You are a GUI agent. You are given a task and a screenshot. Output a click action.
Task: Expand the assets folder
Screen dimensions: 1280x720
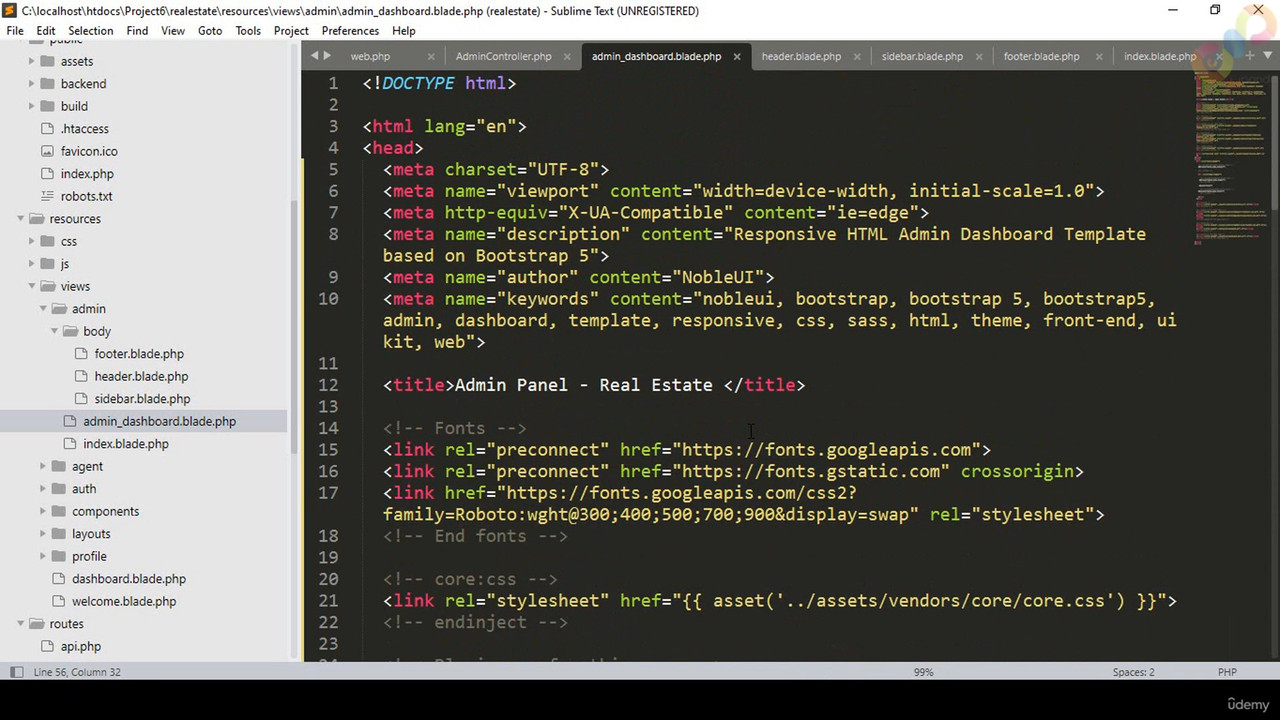[x=32, y=61]
